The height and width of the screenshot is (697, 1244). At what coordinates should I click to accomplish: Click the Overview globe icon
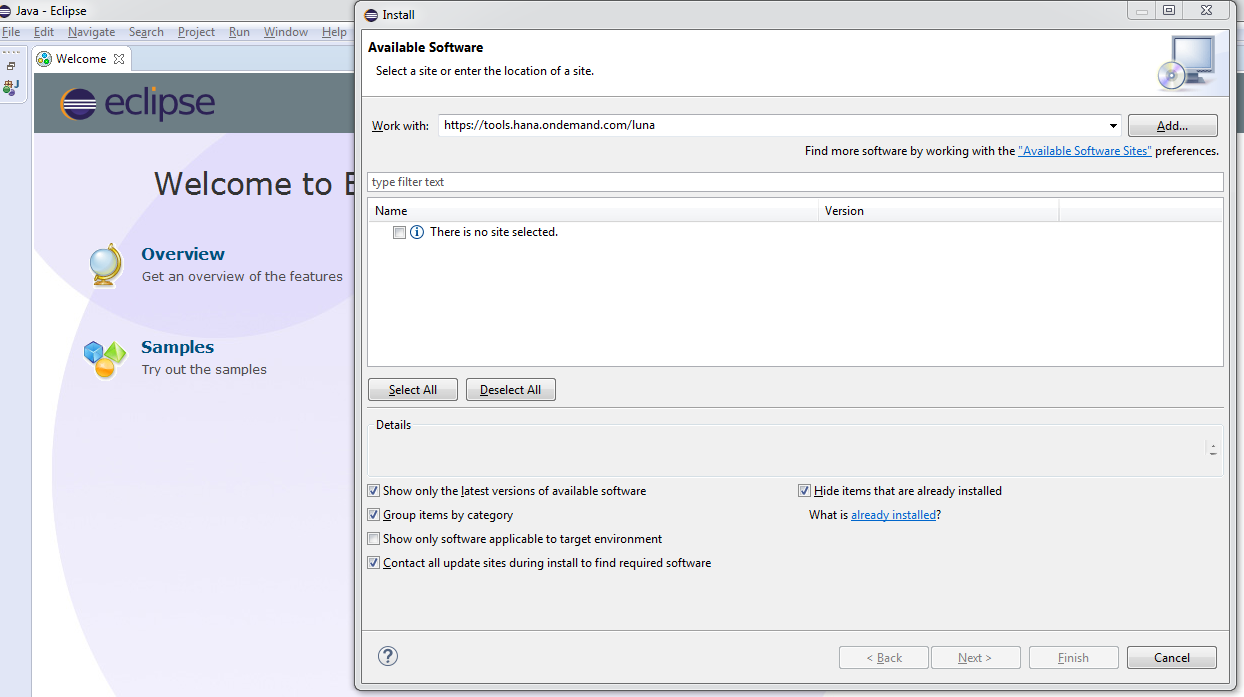click(105, 265)
